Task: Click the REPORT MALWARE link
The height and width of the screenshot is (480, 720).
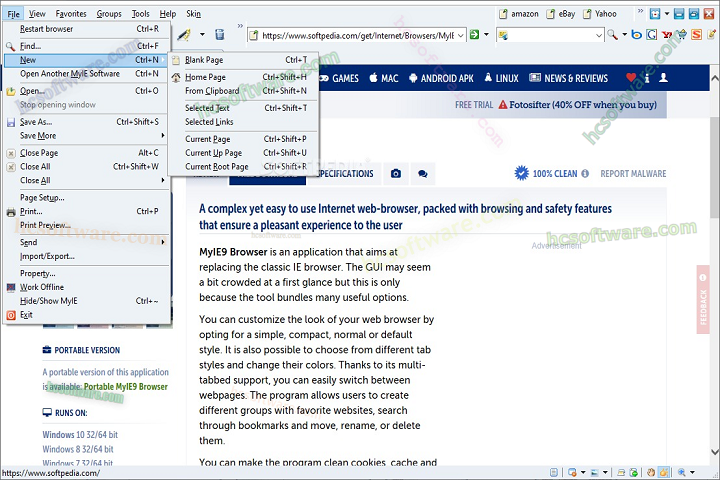Action: [633, 174]
